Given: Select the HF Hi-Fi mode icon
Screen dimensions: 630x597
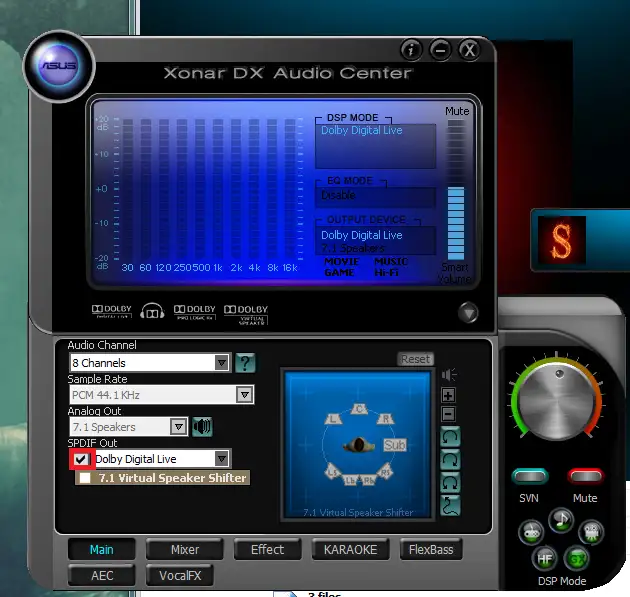Looking at the screenshot, I should coord(544,558).
